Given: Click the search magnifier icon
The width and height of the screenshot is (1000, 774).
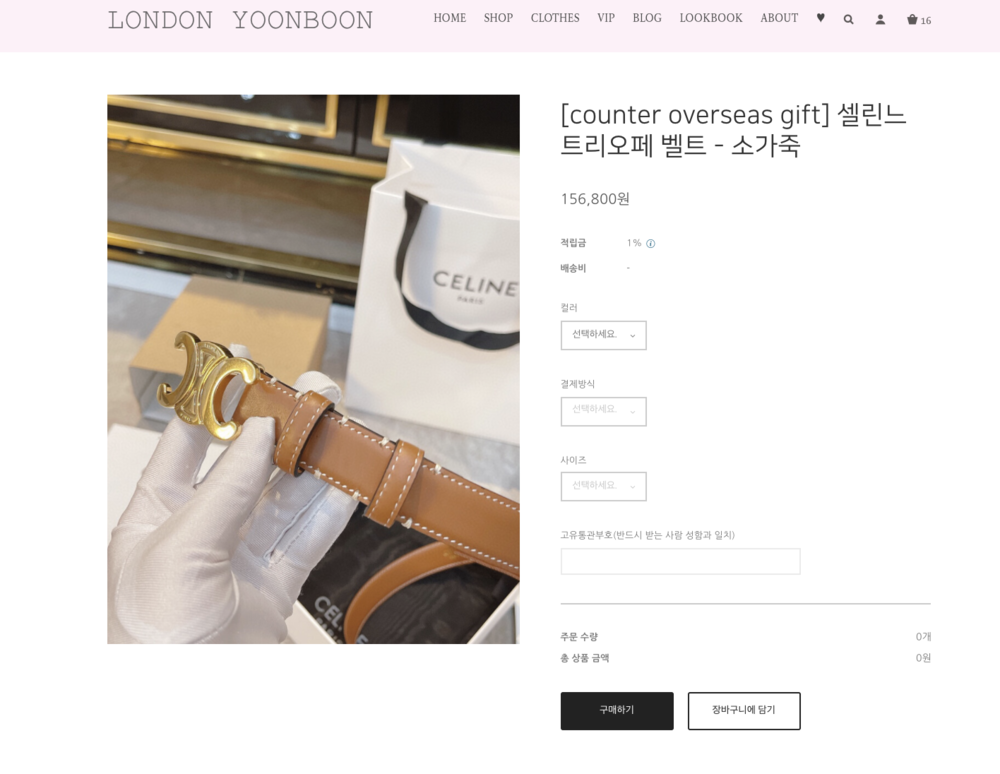Looking at the screenshot, I should point(848,19).
